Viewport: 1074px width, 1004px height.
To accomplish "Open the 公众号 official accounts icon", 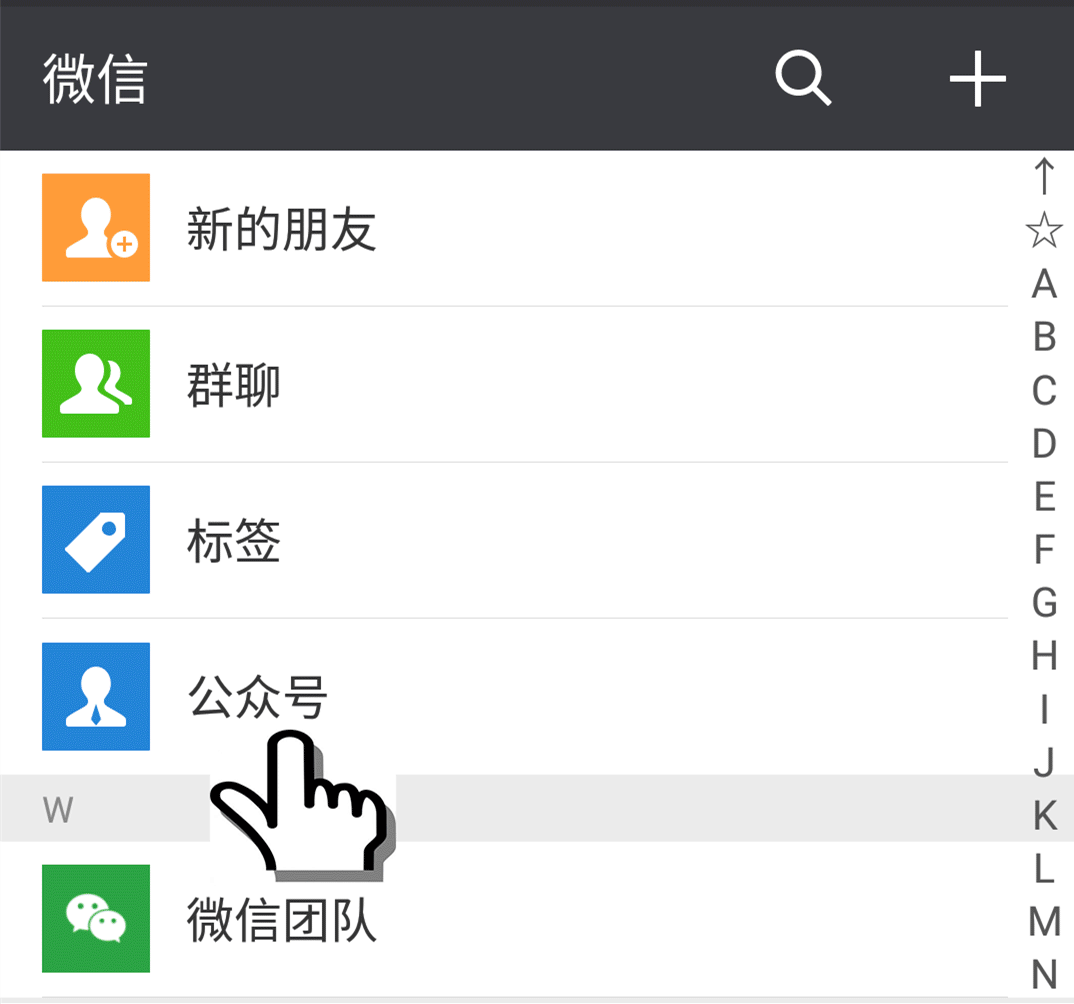I will [96, 696].
